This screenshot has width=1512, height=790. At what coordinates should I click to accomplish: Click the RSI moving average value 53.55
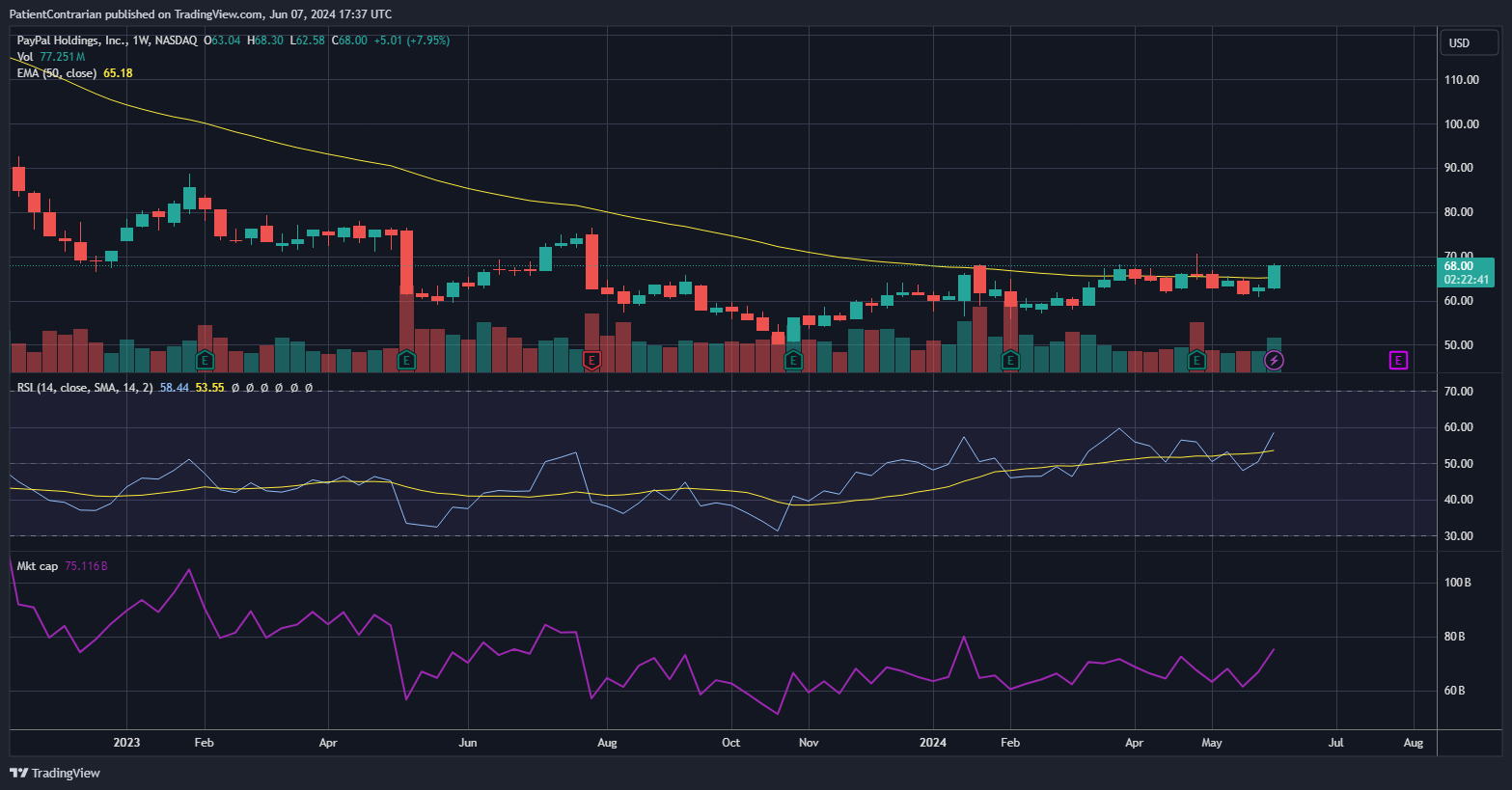click(209, 388)
